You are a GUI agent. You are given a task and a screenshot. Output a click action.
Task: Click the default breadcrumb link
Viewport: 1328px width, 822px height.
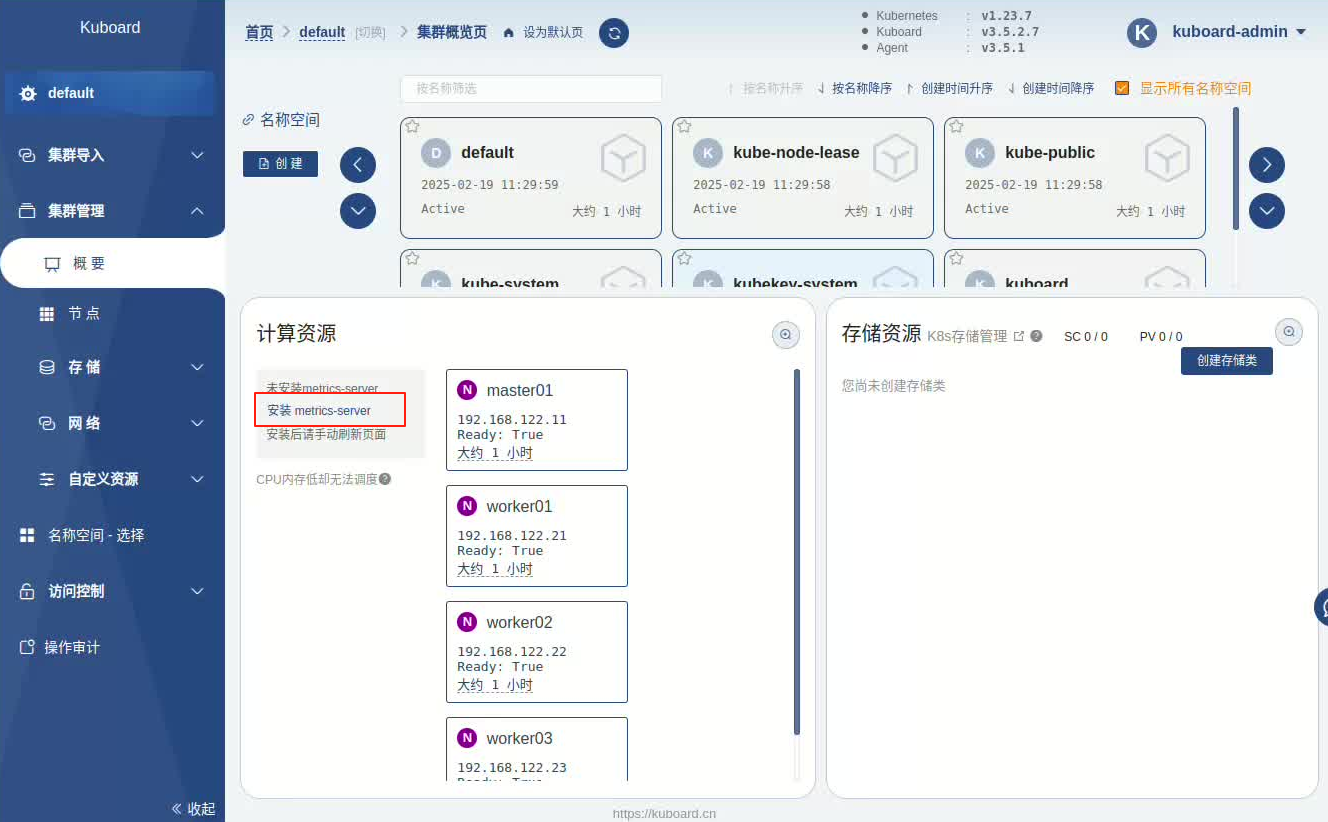point(322,33)
